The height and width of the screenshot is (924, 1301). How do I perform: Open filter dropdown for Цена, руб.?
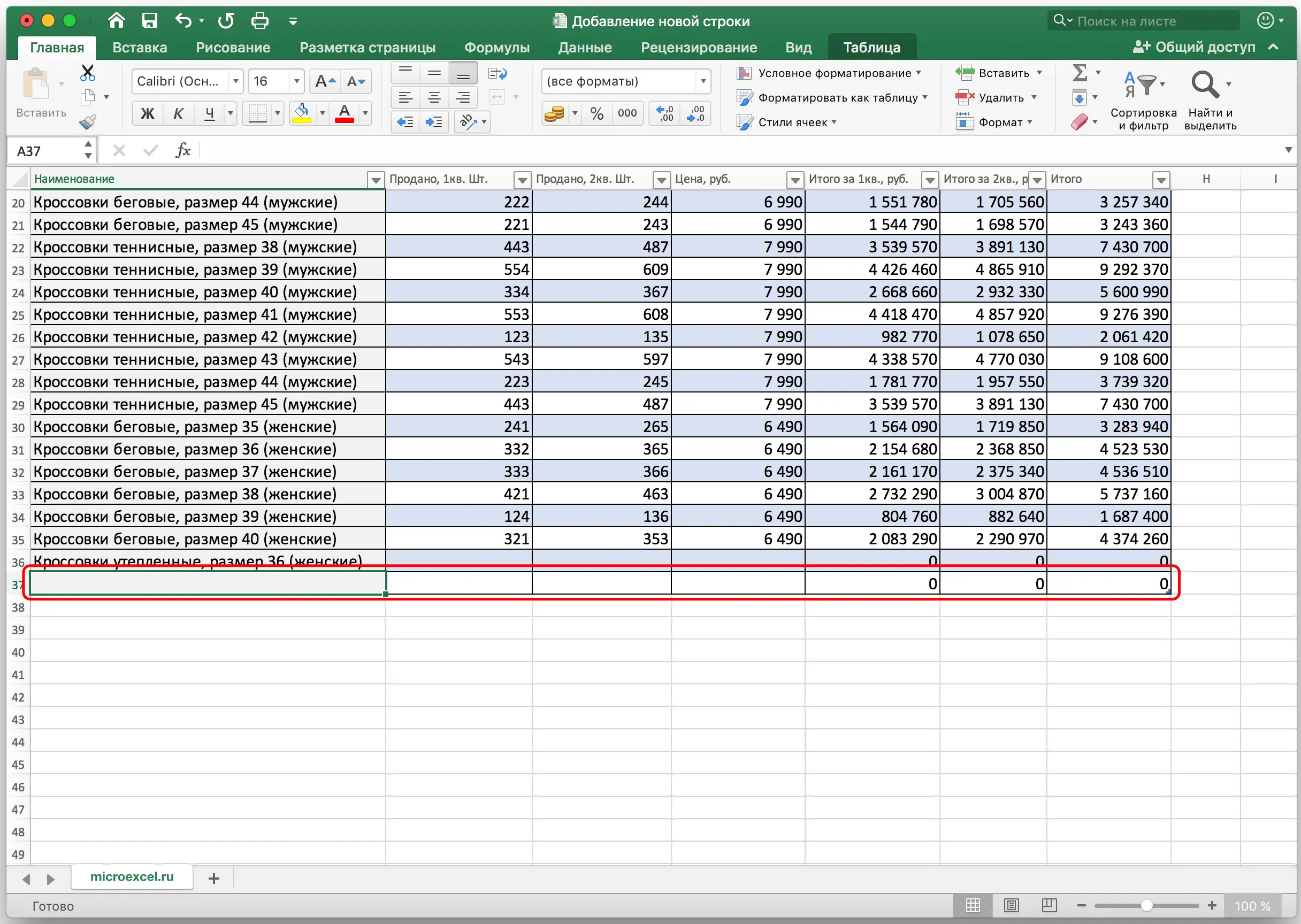(x=795, y=180)
